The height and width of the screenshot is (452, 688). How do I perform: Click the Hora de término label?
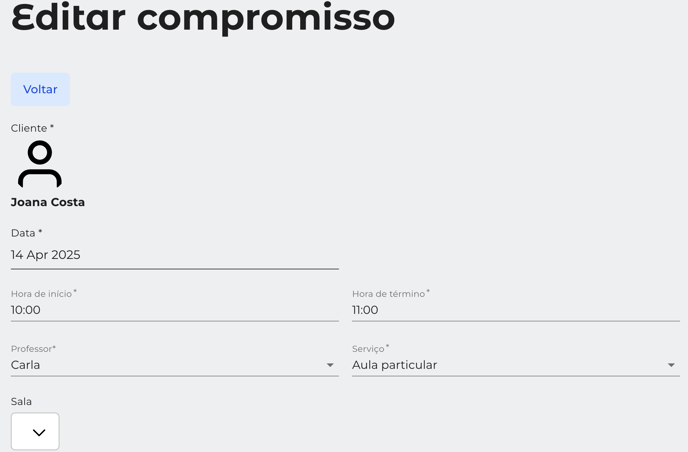391,294
